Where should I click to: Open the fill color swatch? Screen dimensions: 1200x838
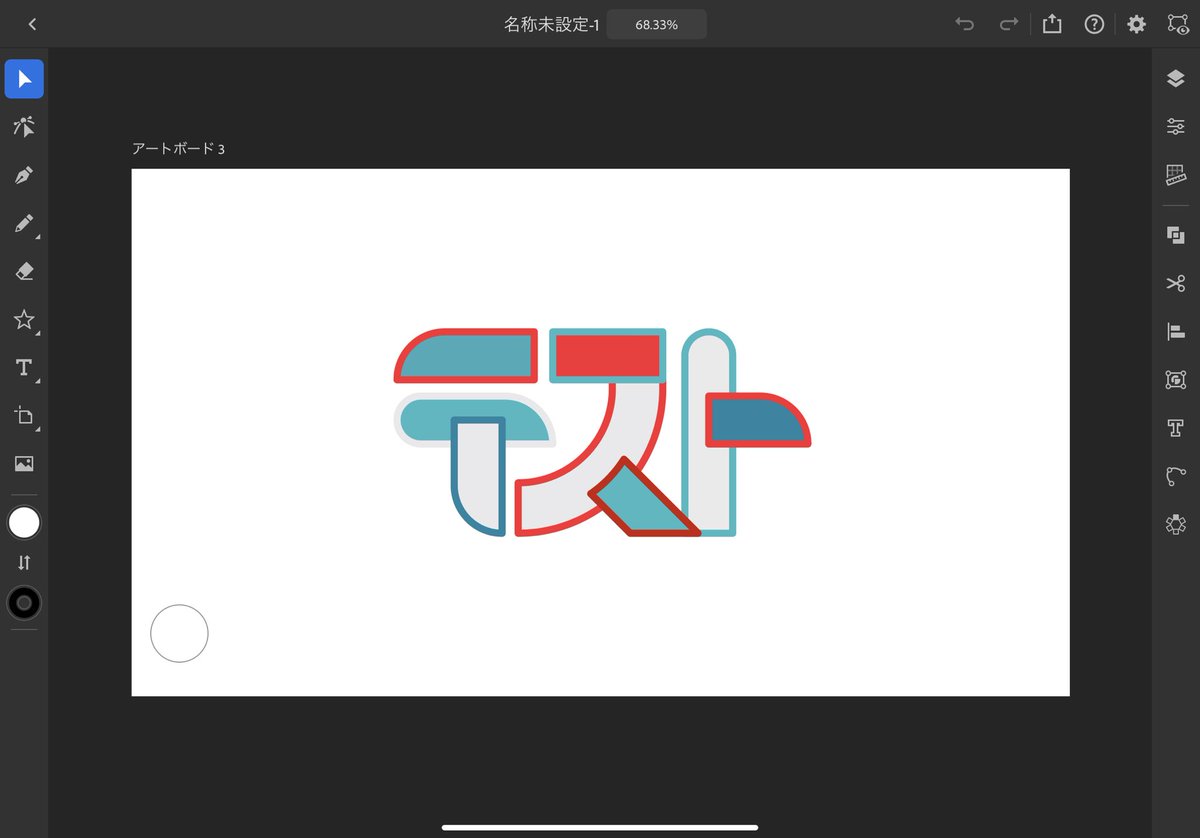click(24, 522)
